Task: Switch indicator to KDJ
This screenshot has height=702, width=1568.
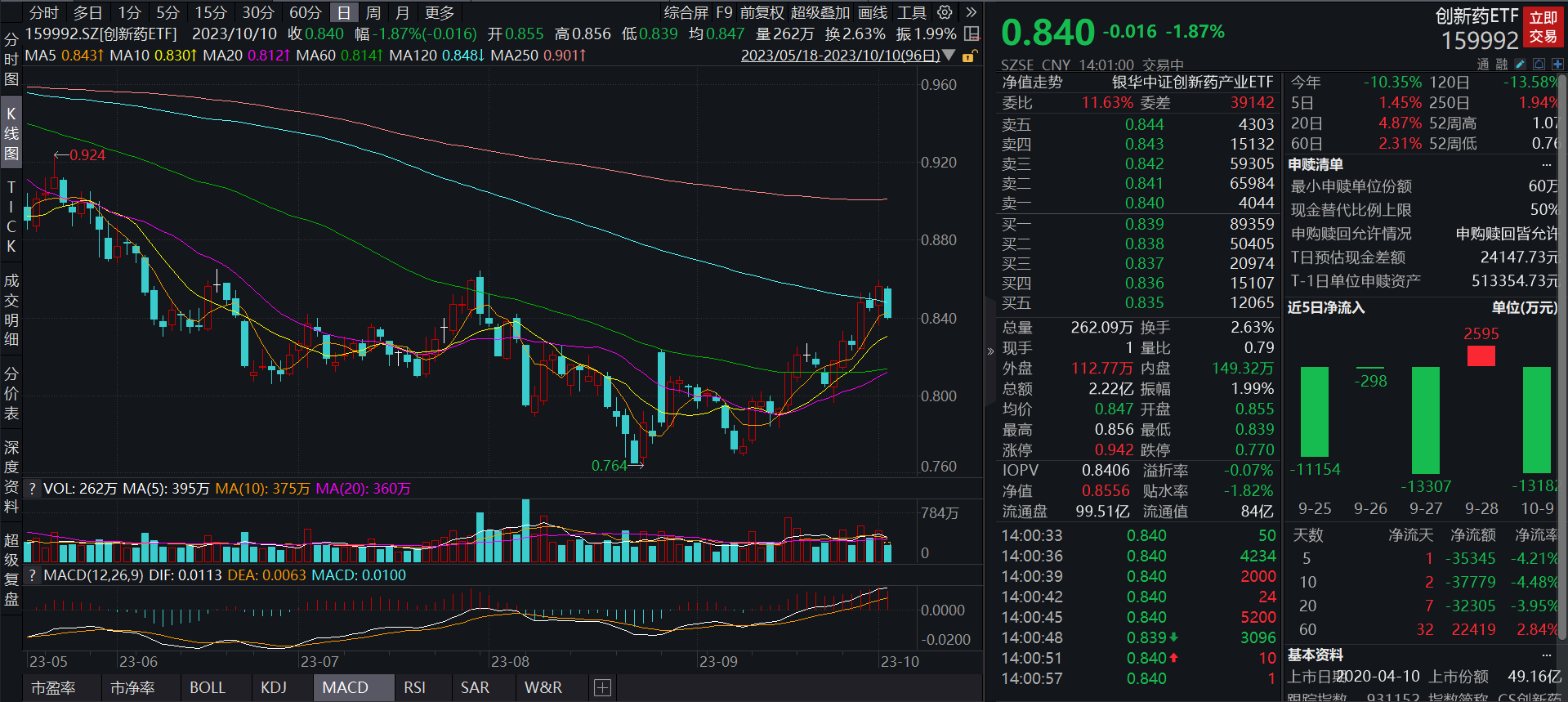Action: [274, 687]
